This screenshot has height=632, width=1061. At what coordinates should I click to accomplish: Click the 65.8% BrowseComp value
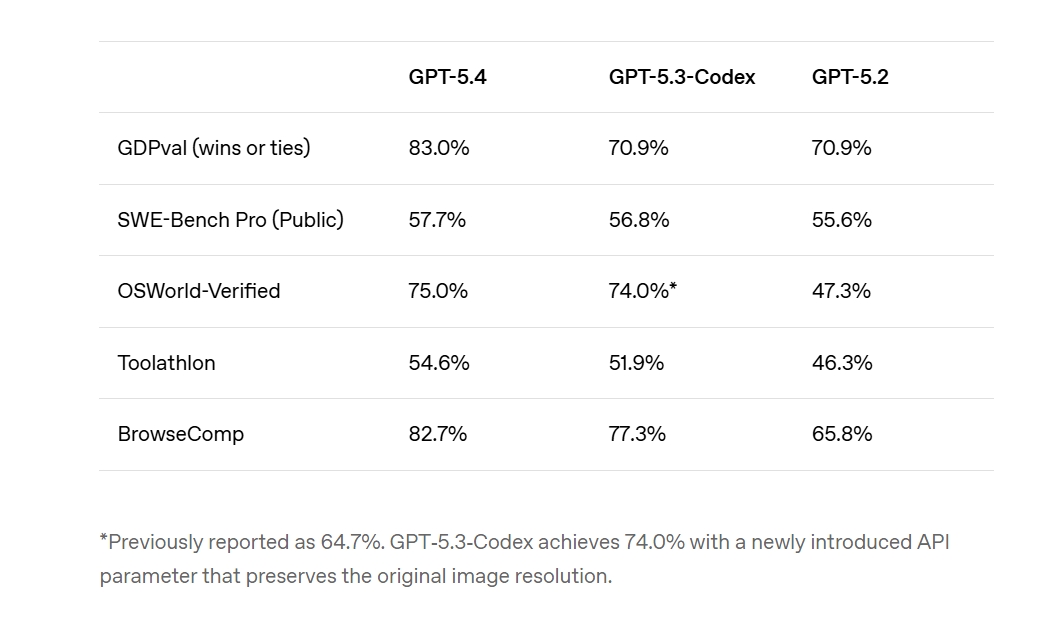coord(842,434)
